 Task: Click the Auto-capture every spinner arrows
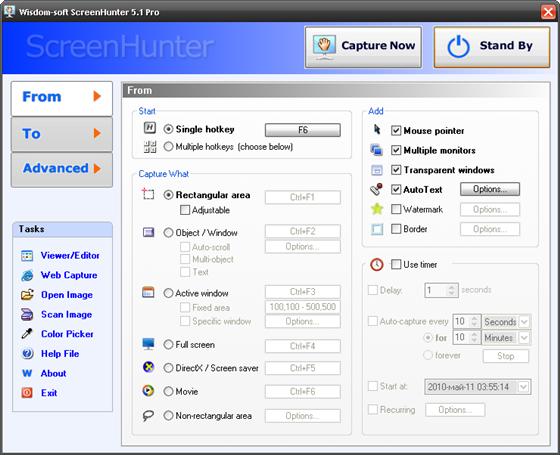[474, 321]
